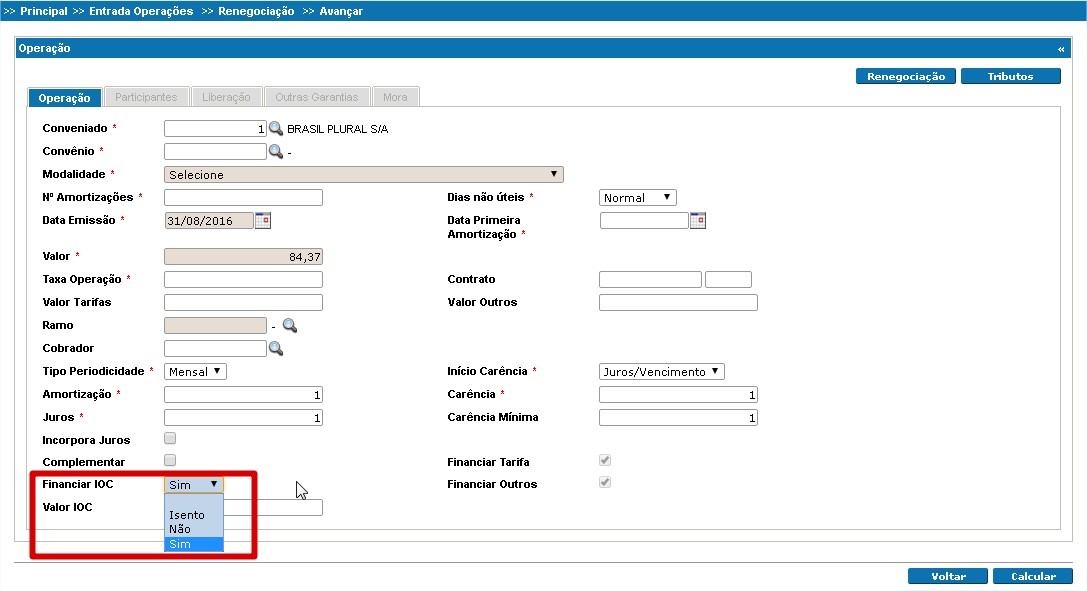Click the Renegociação button
Viewport: 1087px width, 591px height.
coord(906,75)
